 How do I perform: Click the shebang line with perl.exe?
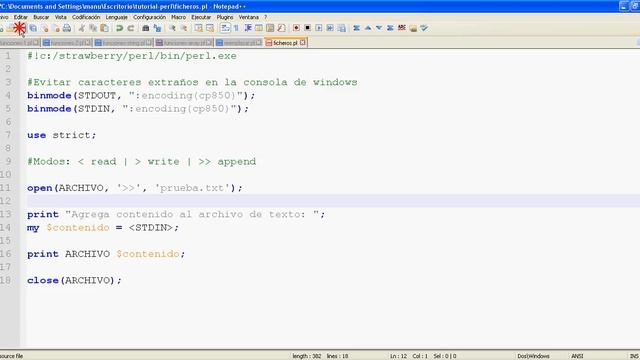[x=132, y=56]
